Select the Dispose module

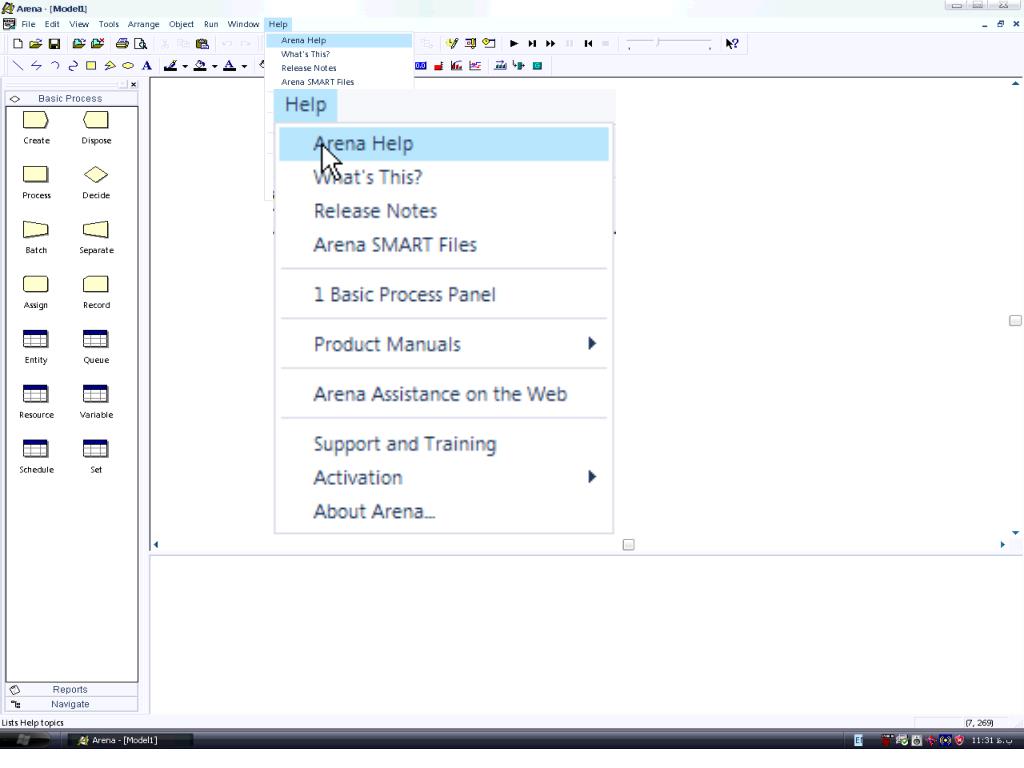click(x=96, y=127)
